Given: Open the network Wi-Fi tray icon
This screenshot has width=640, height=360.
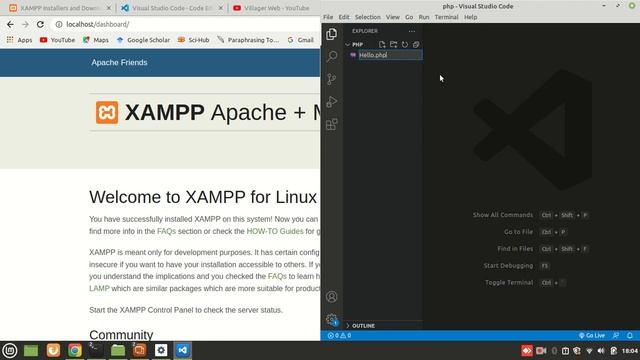Looking at the screenshot, I should [589, 351].
